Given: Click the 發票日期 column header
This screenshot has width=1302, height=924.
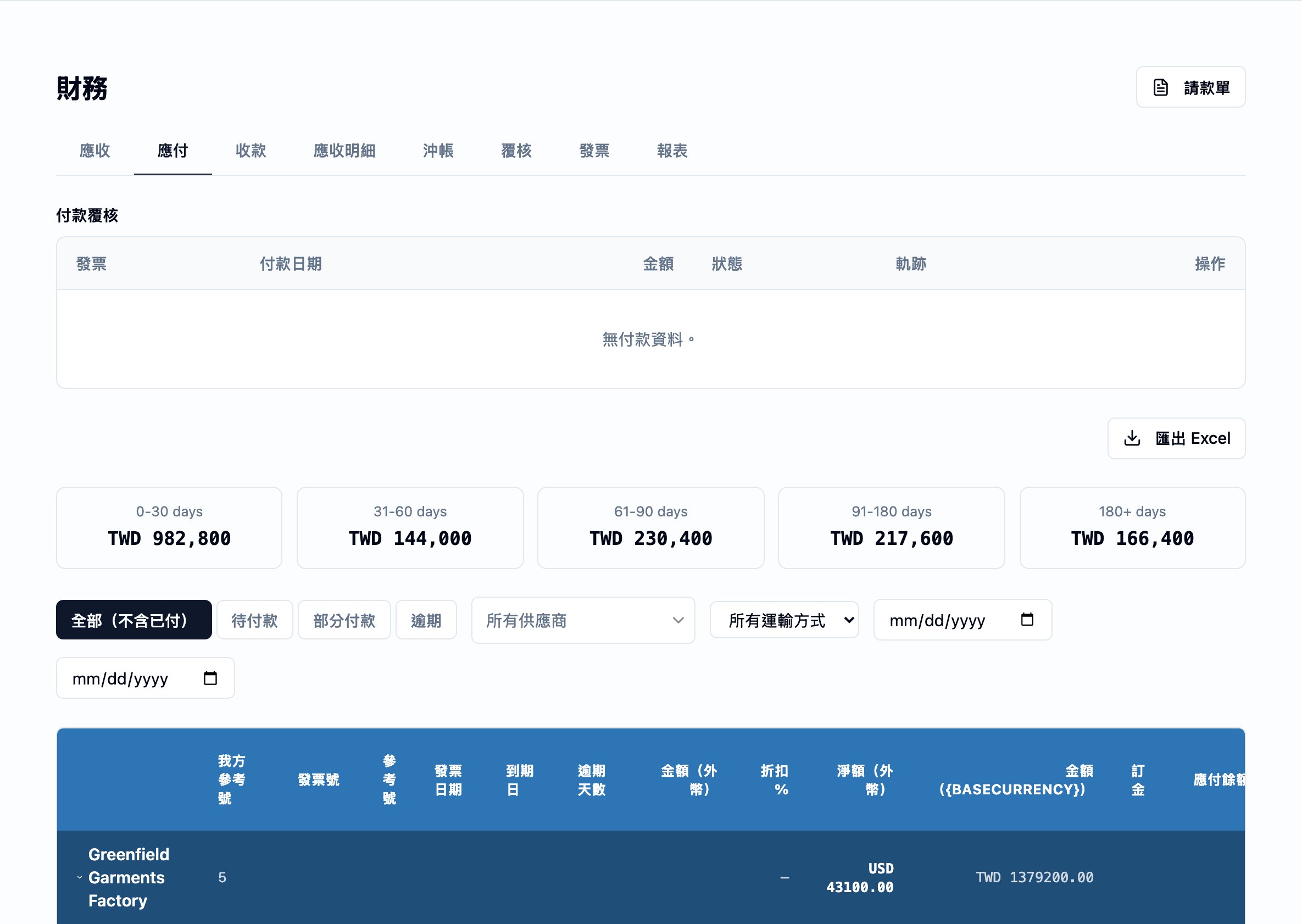Looking at the screenshot, I should coord(448,780).
